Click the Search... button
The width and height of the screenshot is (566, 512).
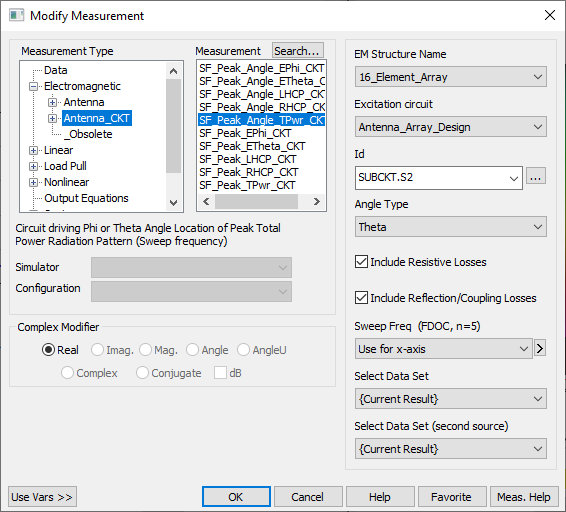pyautogui.click(x=297, y=51)
